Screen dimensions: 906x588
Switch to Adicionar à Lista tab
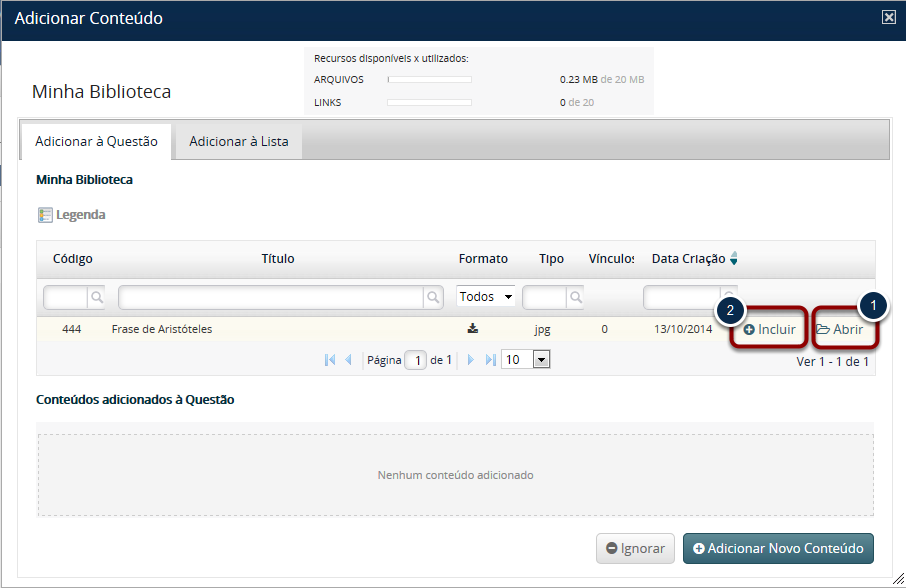[239, 142]
